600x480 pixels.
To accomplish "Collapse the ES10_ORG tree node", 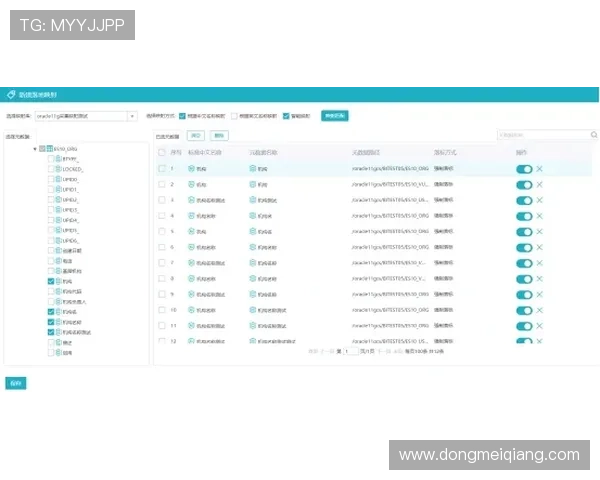I will pyautogui.click(x=35, y=148).
